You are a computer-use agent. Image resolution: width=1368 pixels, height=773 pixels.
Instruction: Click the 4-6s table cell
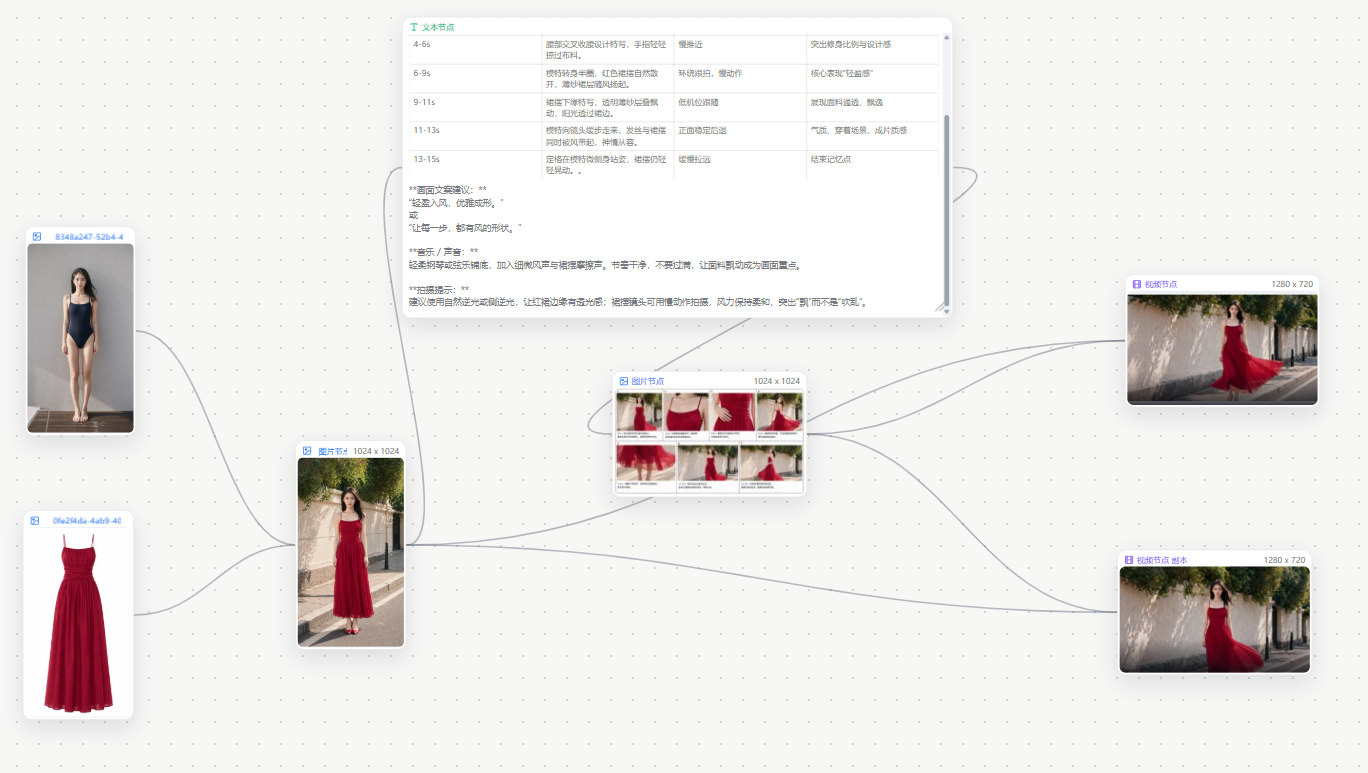point(475,50)
